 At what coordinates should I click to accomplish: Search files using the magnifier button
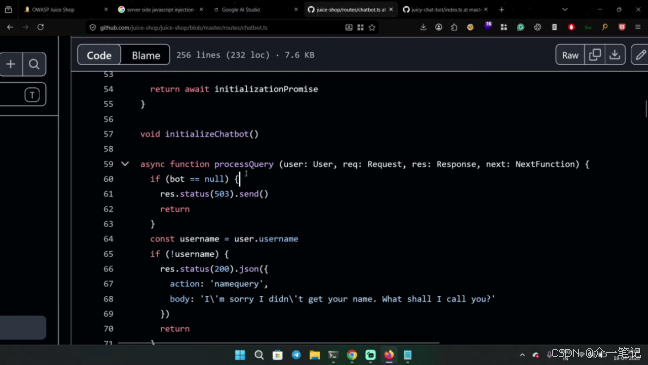pyautogui.click(x=34, y=64)
